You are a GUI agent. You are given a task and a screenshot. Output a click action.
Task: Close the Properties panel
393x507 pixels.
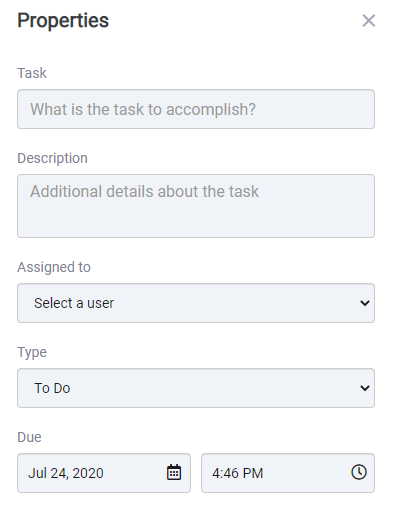pos(368,21)
